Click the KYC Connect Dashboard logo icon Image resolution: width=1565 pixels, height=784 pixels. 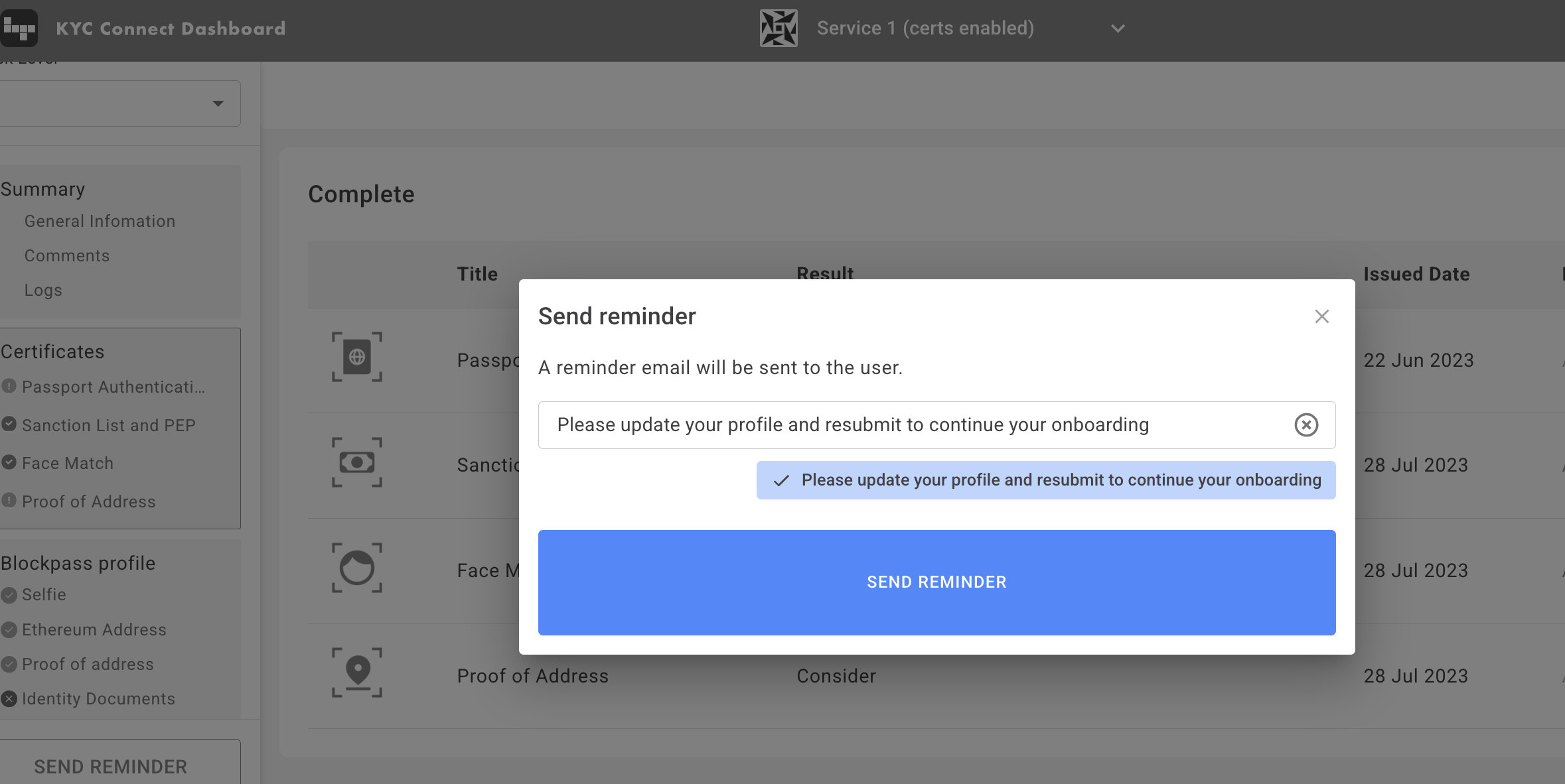tap(19, 28)
